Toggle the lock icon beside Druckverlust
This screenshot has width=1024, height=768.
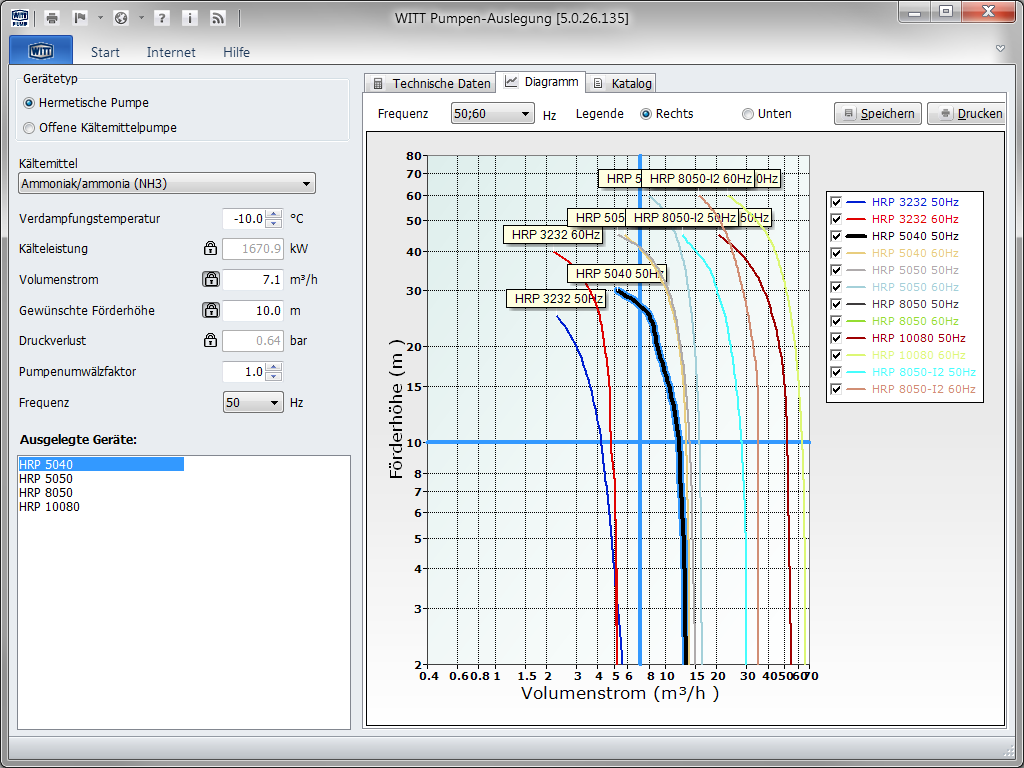[210, 340]
